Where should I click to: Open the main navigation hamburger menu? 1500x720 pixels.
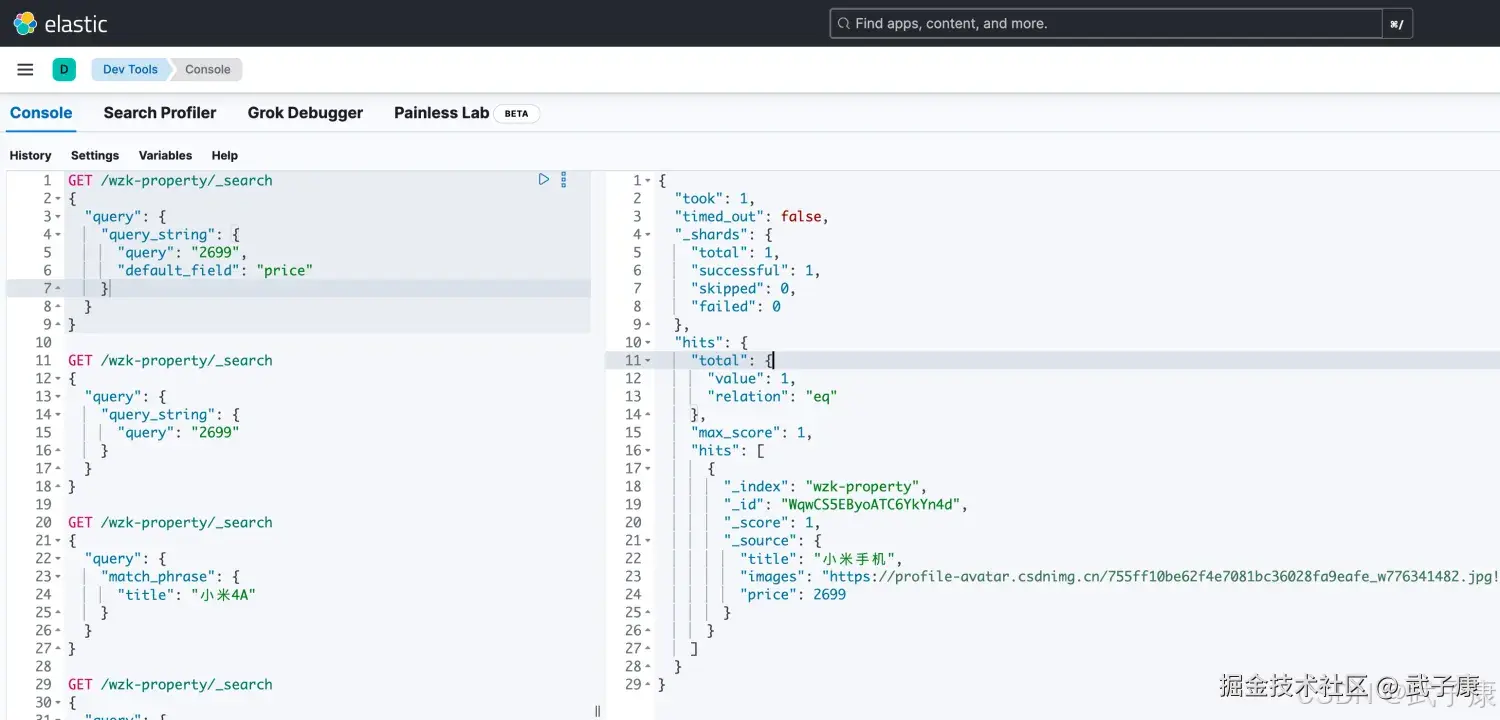[x=25, y=69]
